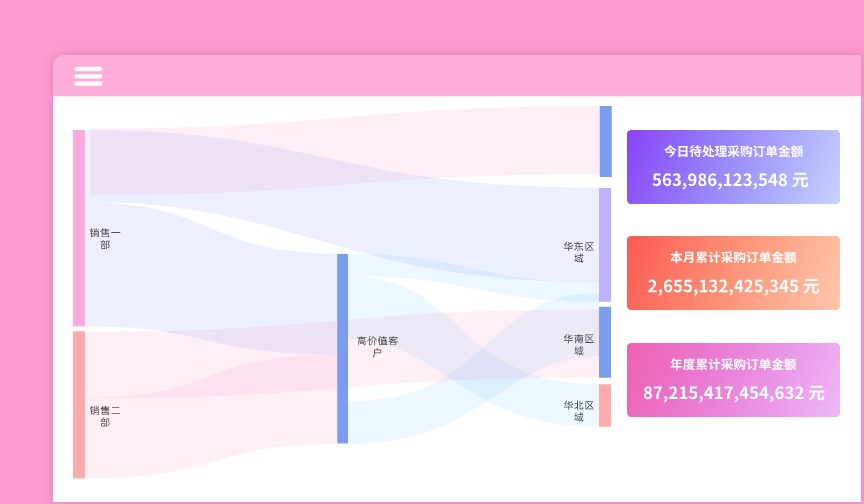This screenshot has height=504, width=864.
Task: Select the 华南区域 text label
Action: pos(578,345)
